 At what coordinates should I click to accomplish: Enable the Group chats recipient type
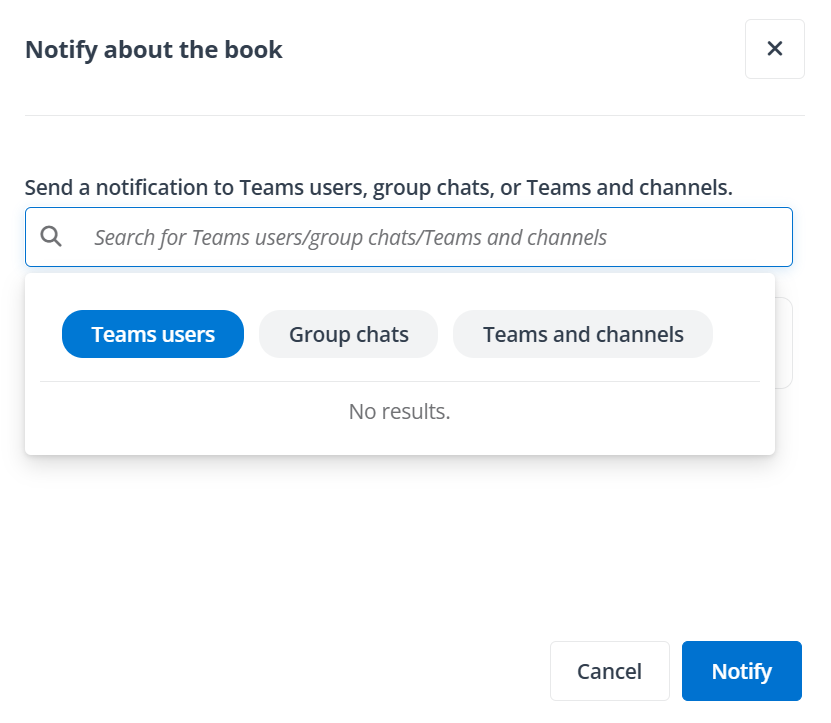tap(348, 333)
